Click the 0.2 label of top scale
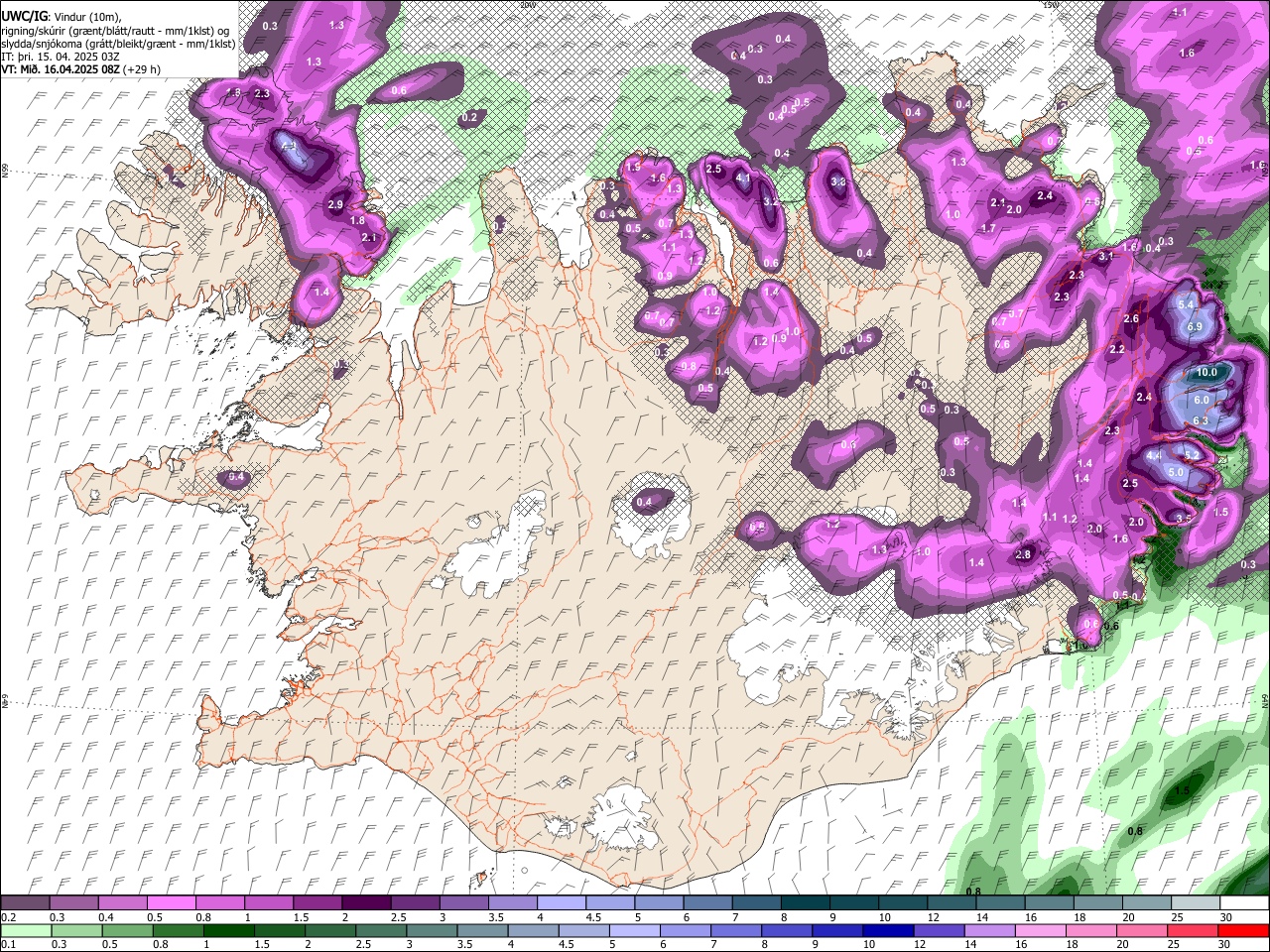 7,917
